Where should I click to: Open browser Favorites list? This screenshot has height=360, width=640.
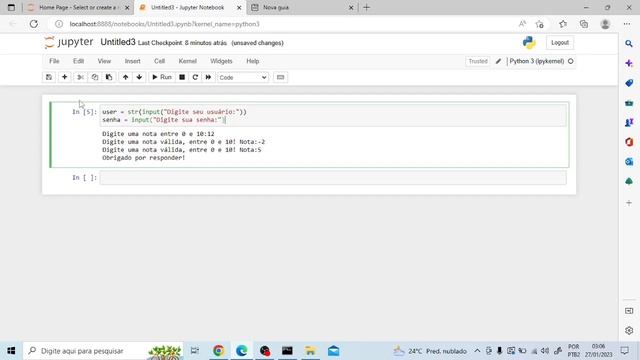(563, 24)
